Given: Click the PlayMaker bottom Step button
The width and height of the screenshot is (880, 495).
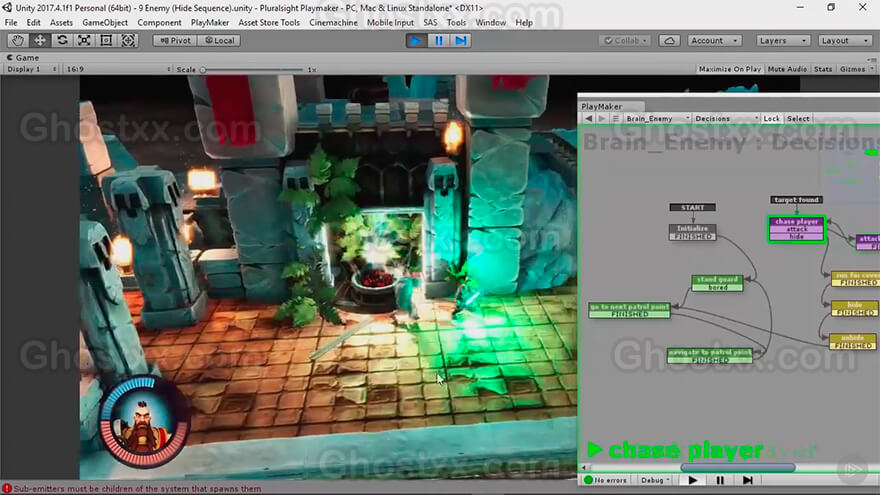Looking at the screenshot, I should (747, 480).
